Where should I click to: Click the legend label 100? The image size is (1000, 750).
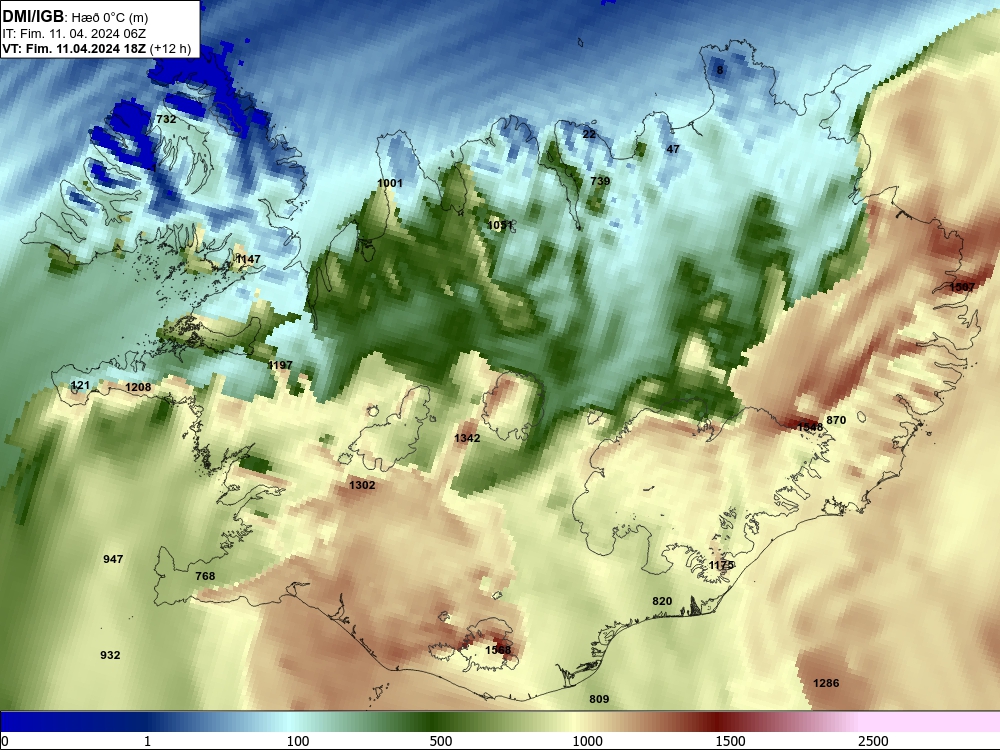click(298, 741)
